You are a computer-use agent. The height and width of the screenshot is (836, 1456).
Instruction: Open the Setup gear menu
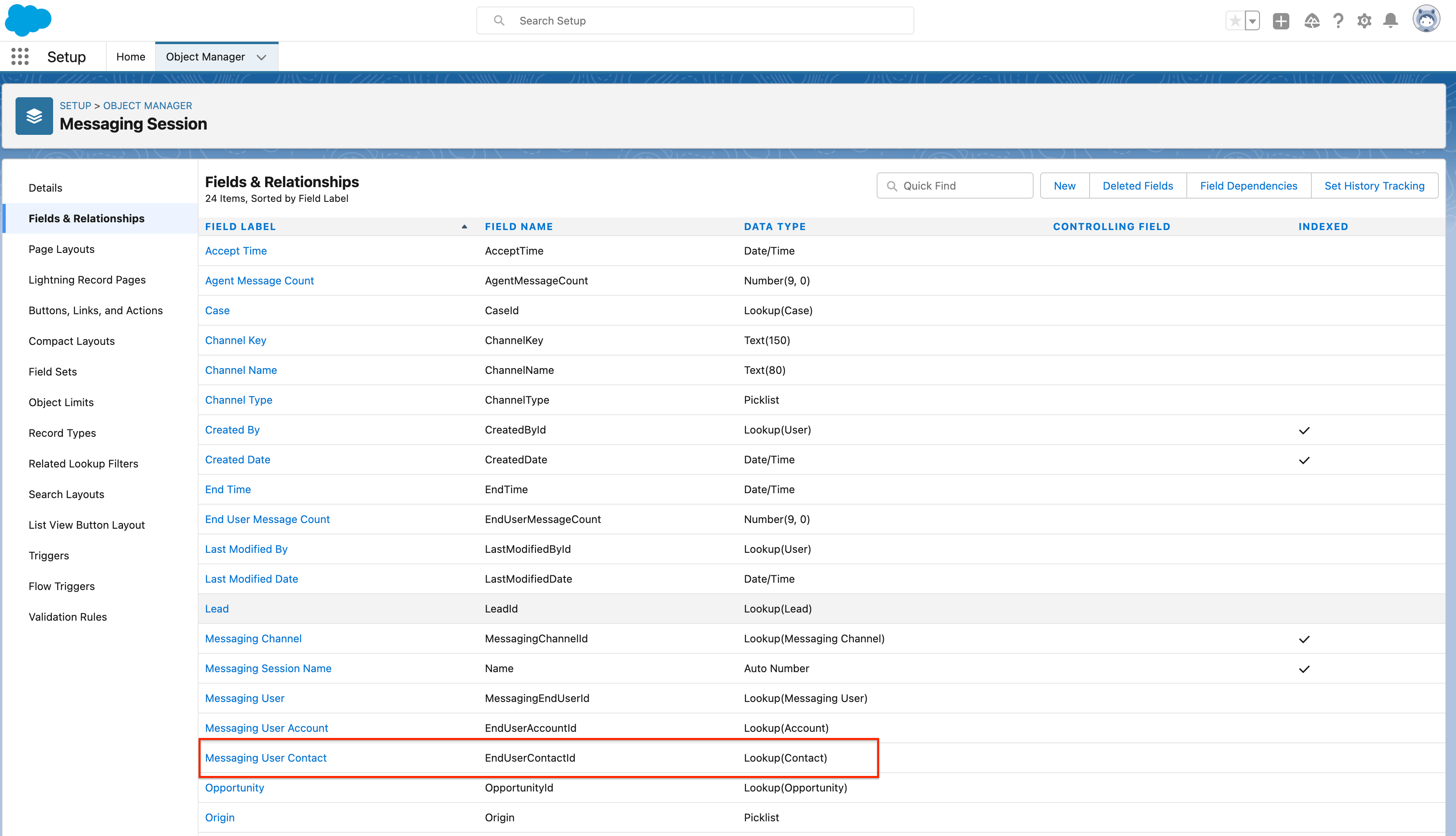[x=1364, y=21]
